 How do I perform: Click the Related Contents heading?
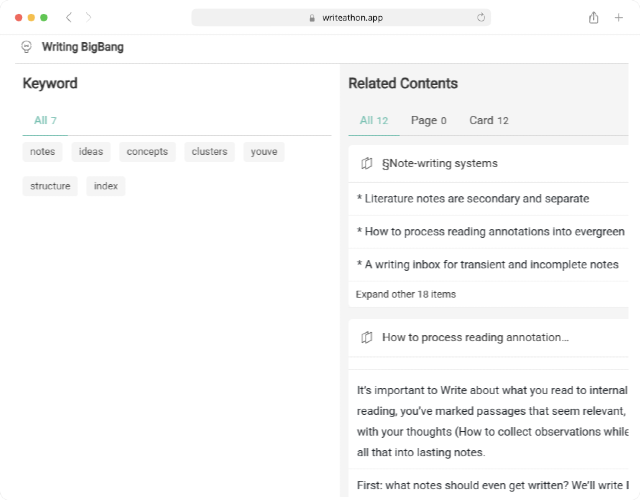pos(403,83)
